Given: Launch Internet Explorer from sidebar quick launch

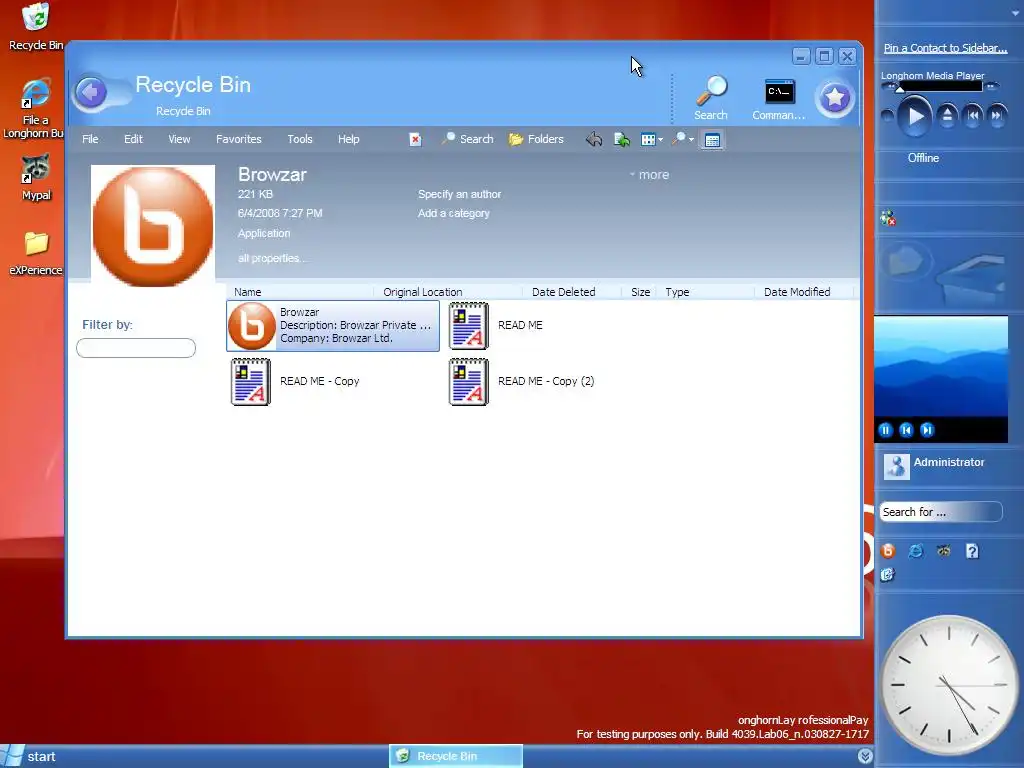Looking at the screenshot, I should click(x=916, y=551).
